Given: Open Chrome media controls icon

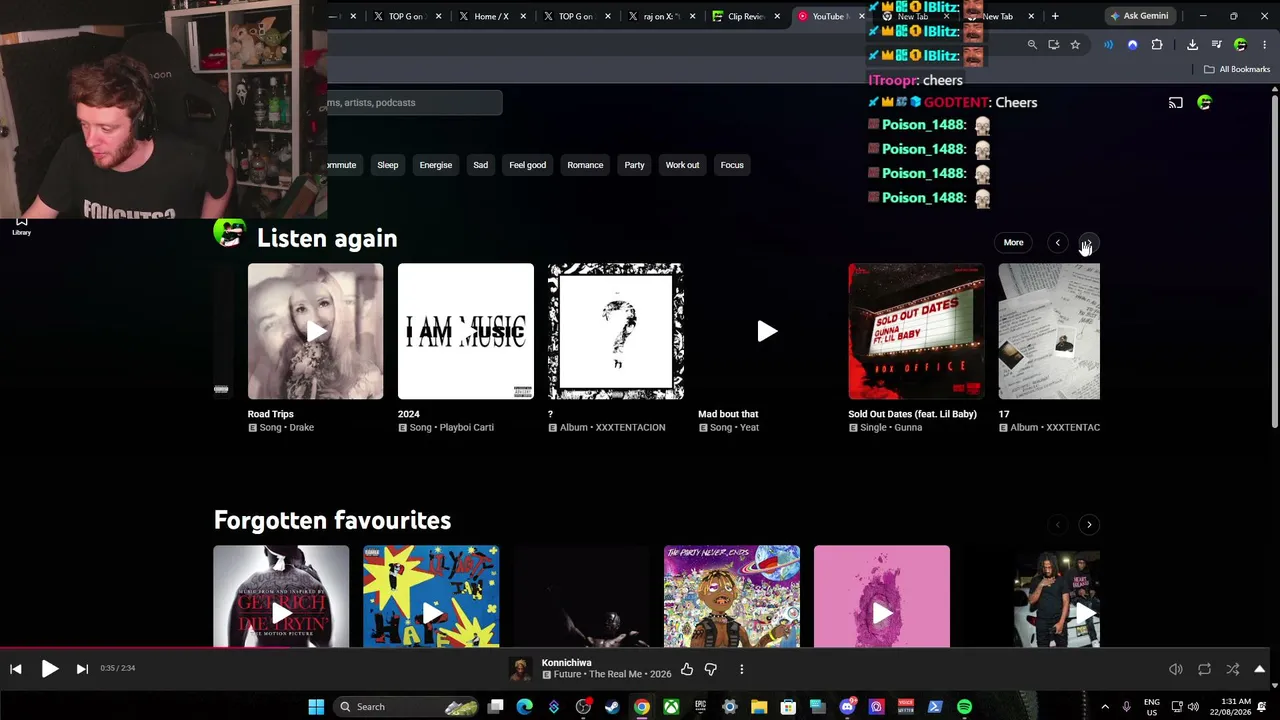Looking at the screenshot, I should point(1216,45).
